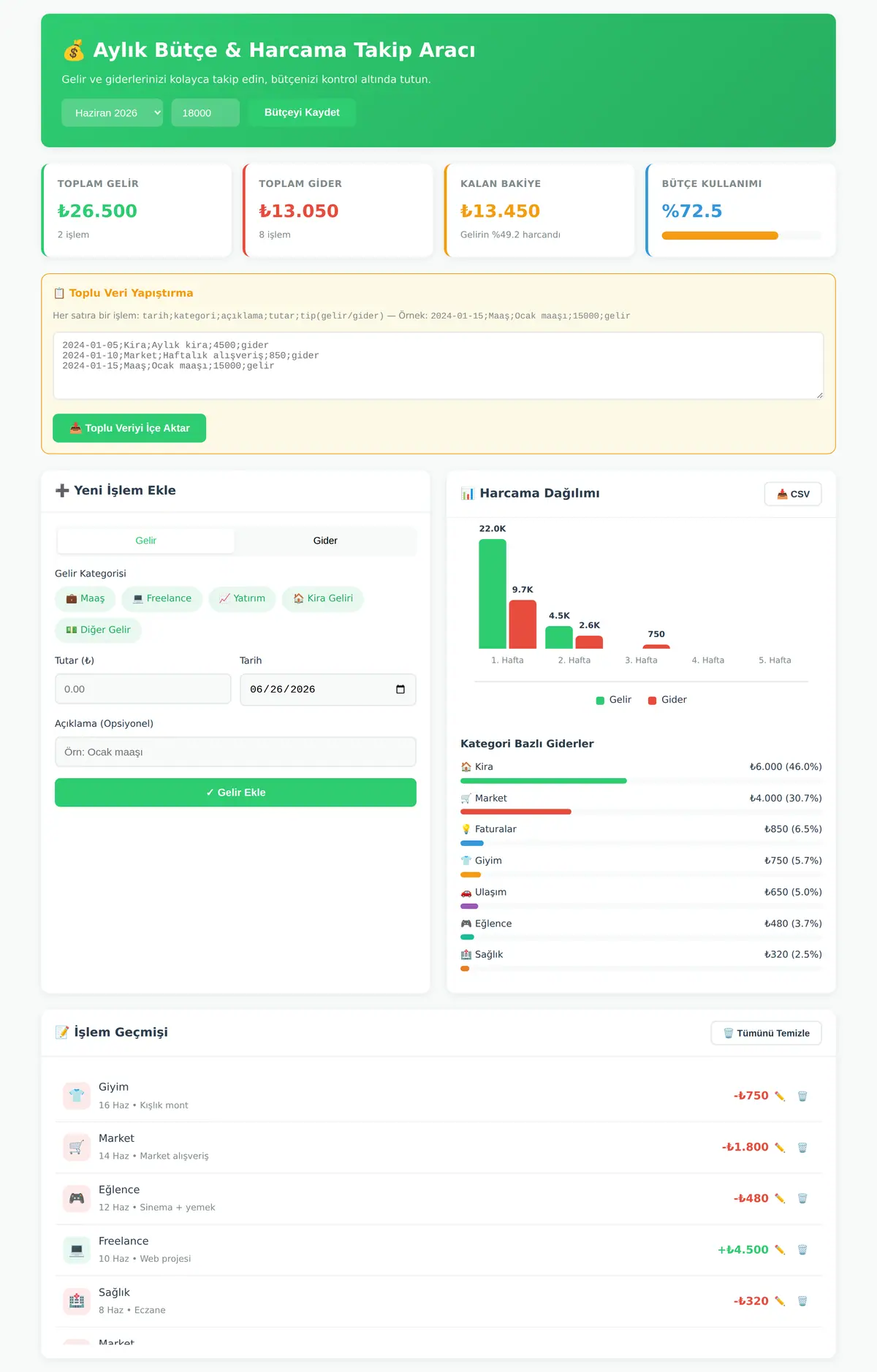Click the Market category expense bar
This screenshot has height=1372, width=877.
tap(641, 812)
